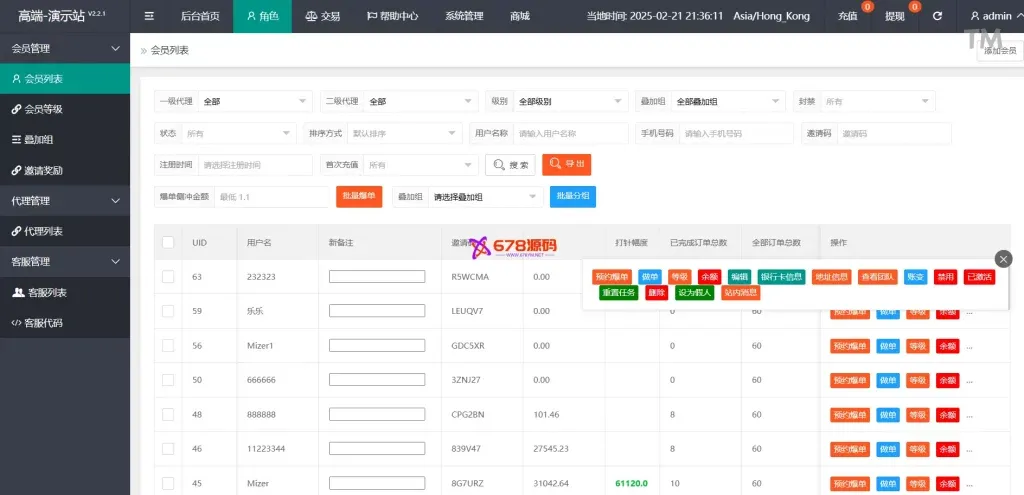Open 代理列表 in the sidebar
This screenshot has width=1024, height=495.
pos(43,231)
